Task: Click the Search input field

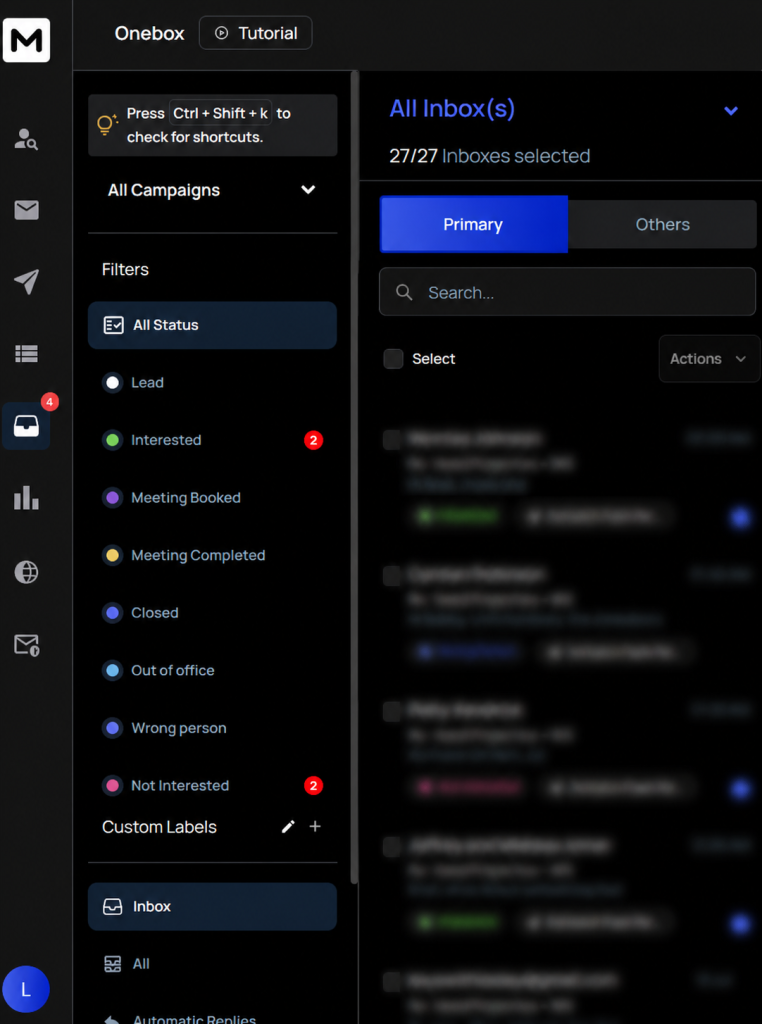Action: click(x=567, y=292)
